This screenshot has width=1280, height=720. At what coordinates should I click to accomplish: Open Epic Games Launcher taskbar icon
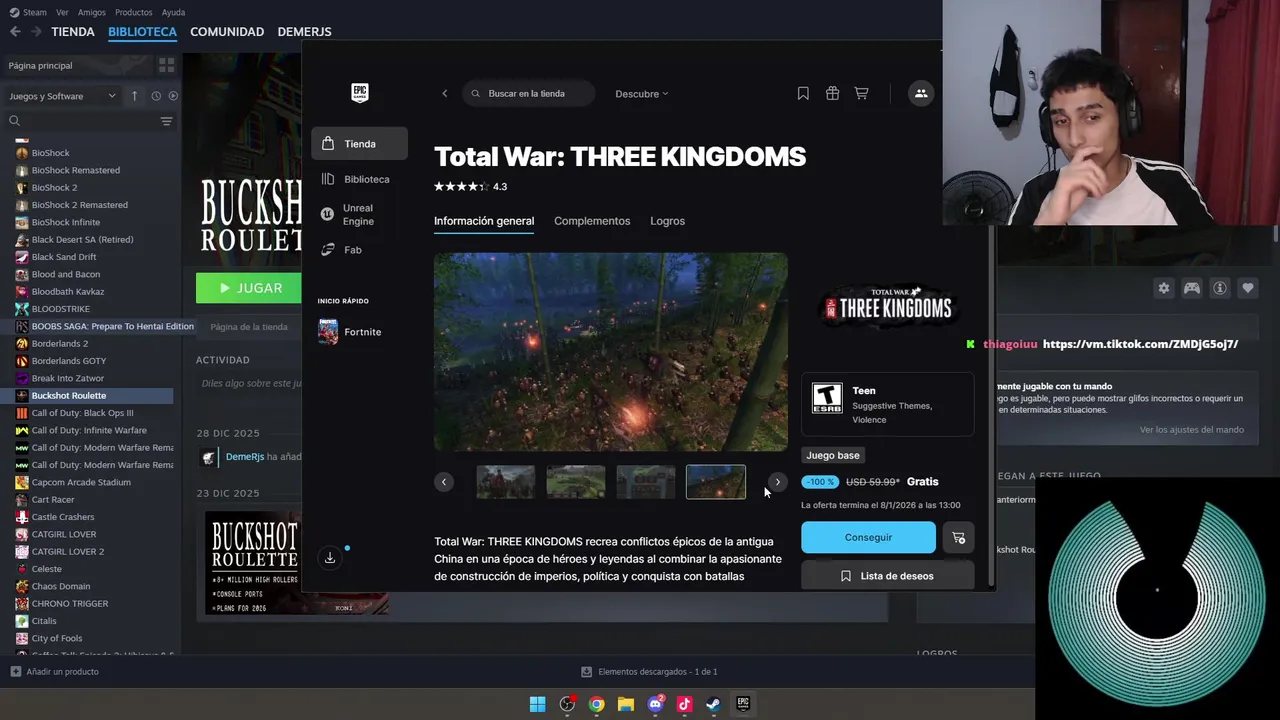743,704
